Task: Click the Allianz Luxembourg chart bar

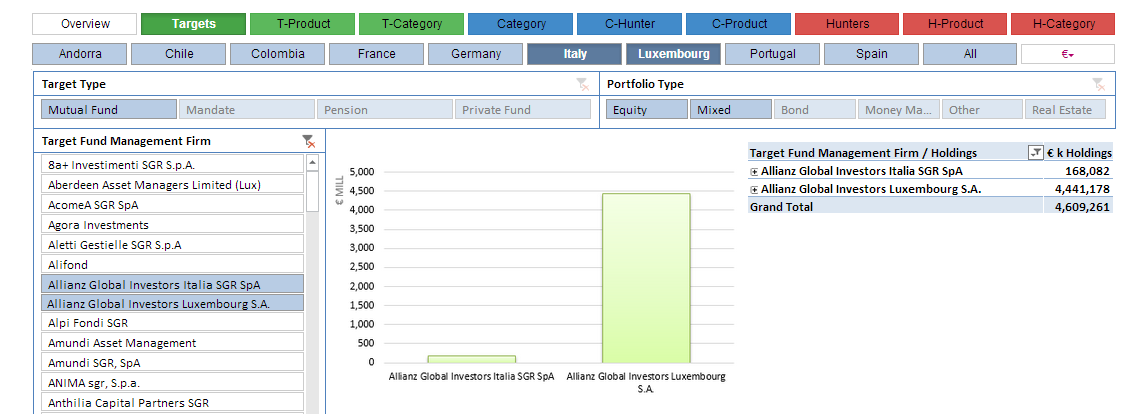Action: pos(646,278)
